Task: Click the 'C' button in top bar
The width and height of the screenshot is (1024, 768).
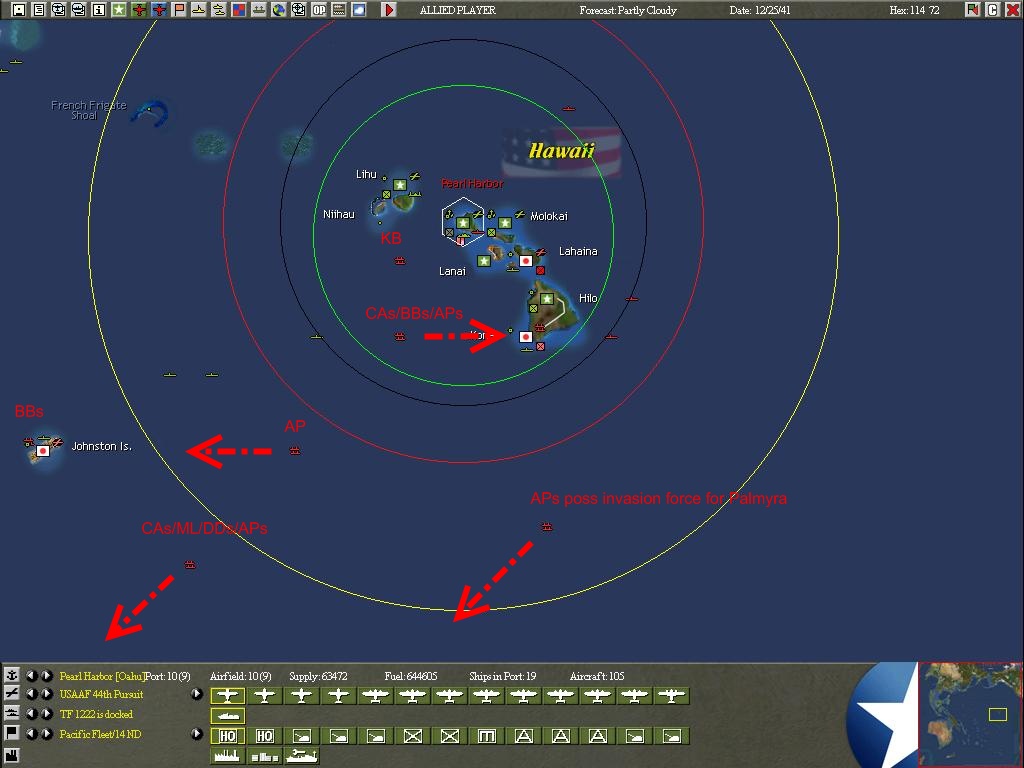Action: point(993,9)
